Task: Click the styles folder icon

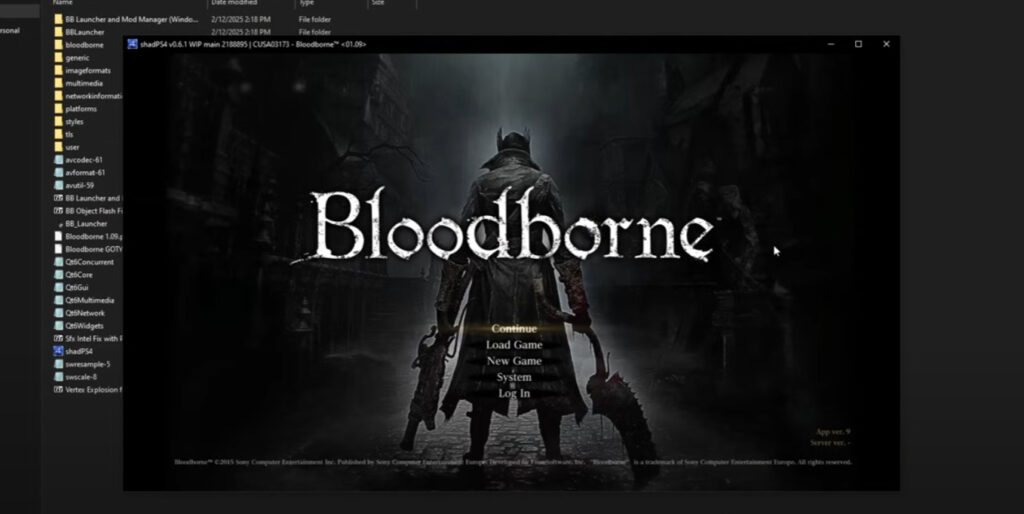Action: [x=59, y=121]
